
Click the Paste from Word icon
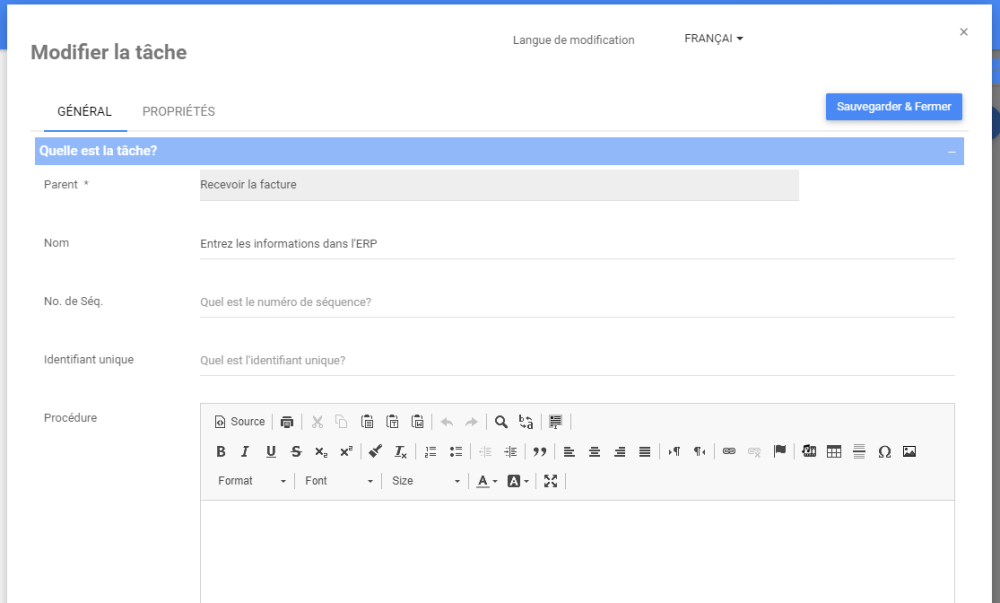click(x=418, y=421)
